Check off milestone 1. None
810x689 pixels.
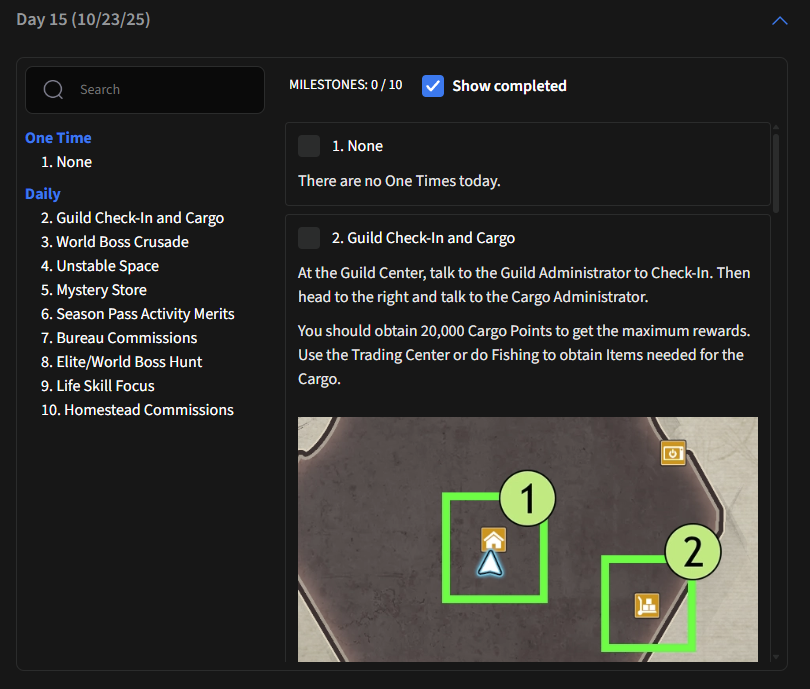309,146
